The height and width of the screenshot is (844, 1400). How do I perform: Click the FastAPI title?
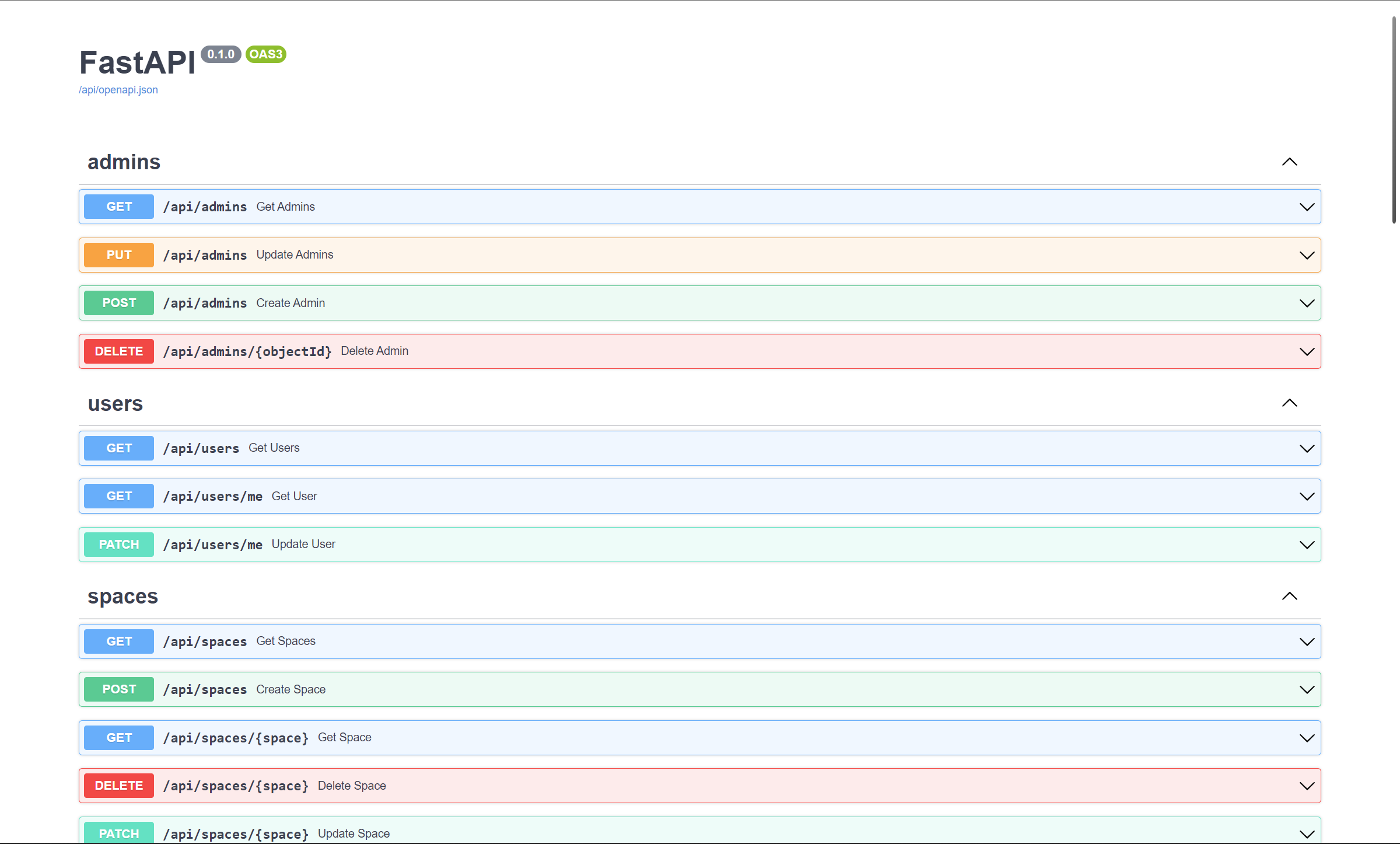138,62
